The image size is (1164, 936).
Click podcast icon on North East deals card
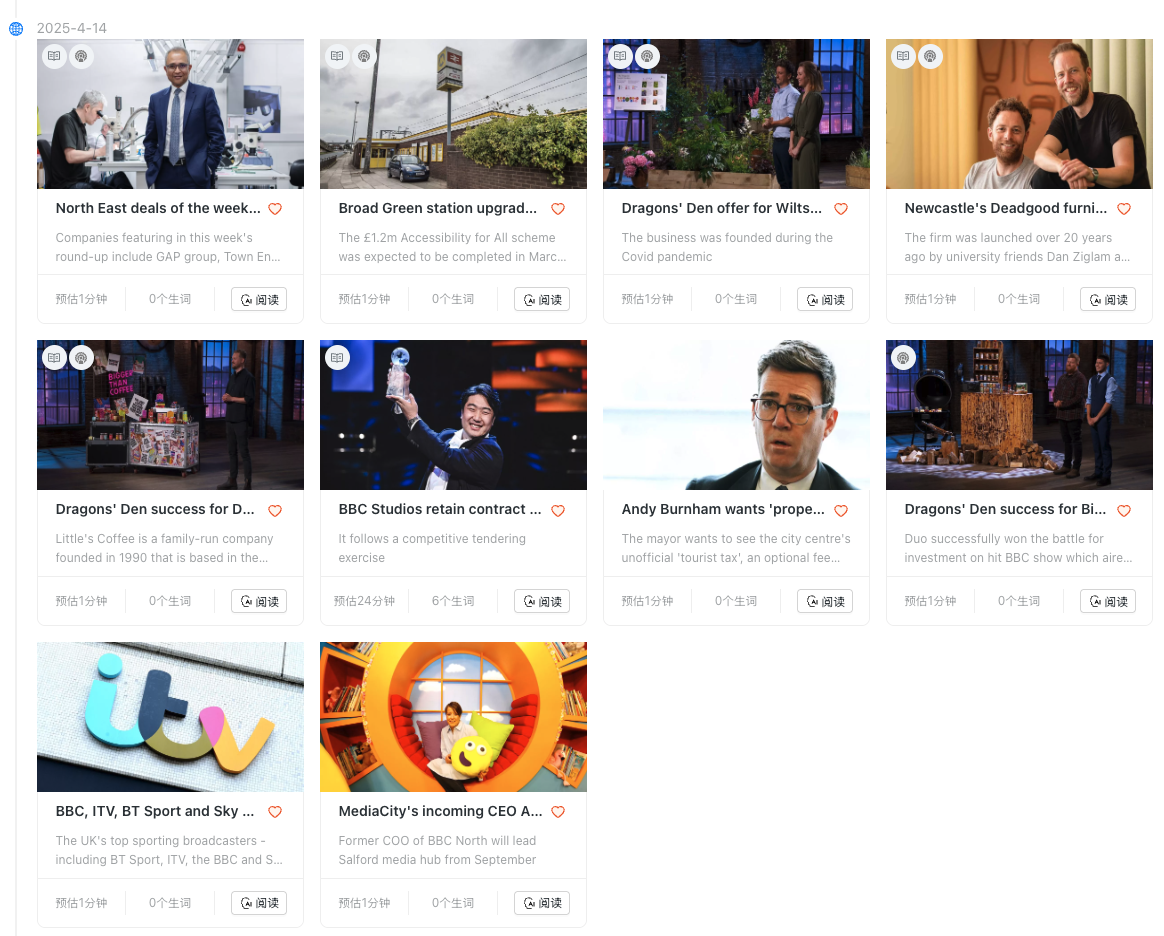81,56
